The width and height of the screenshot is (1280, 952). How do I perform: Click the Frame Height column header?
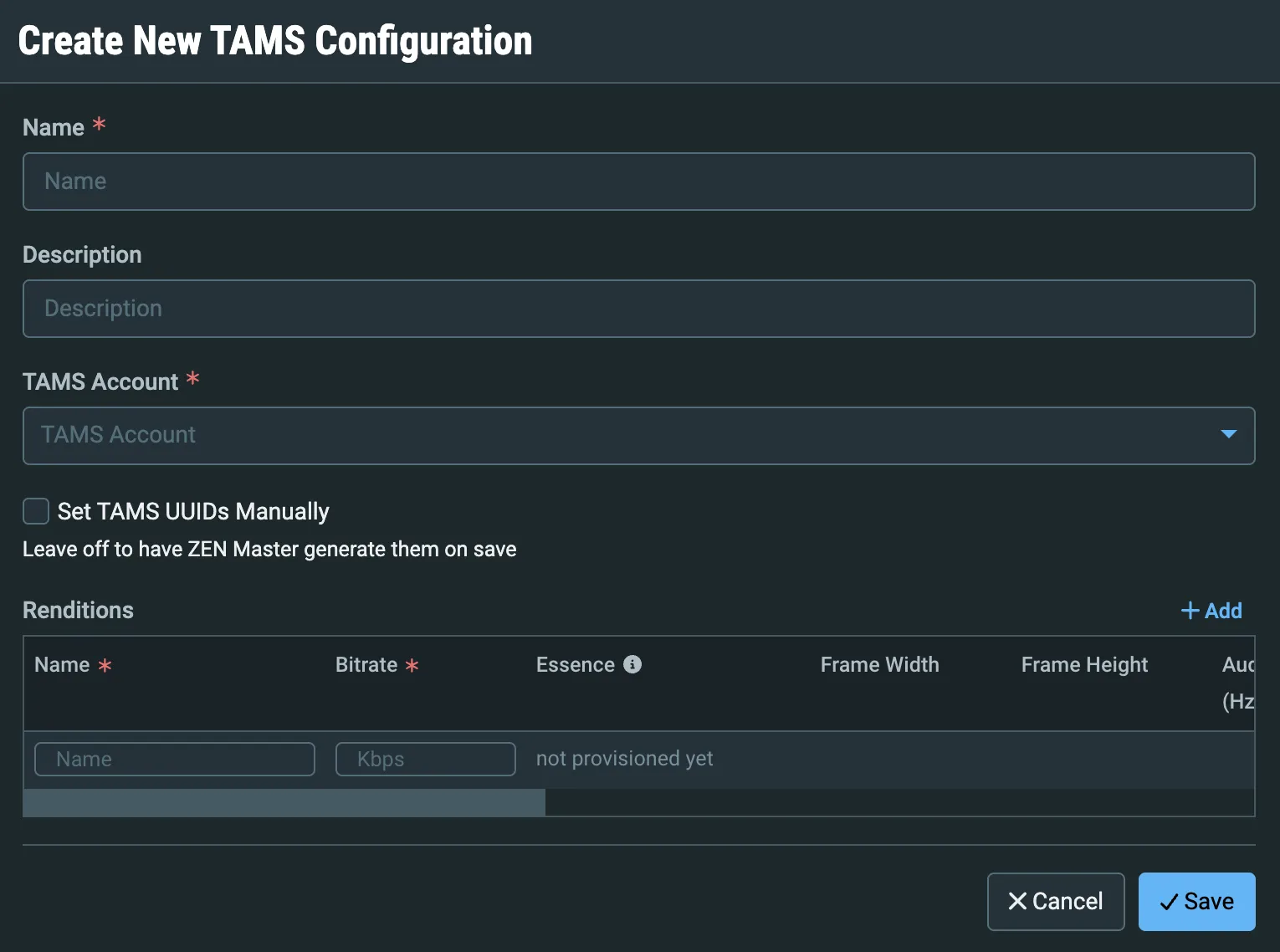point(1084,665)
